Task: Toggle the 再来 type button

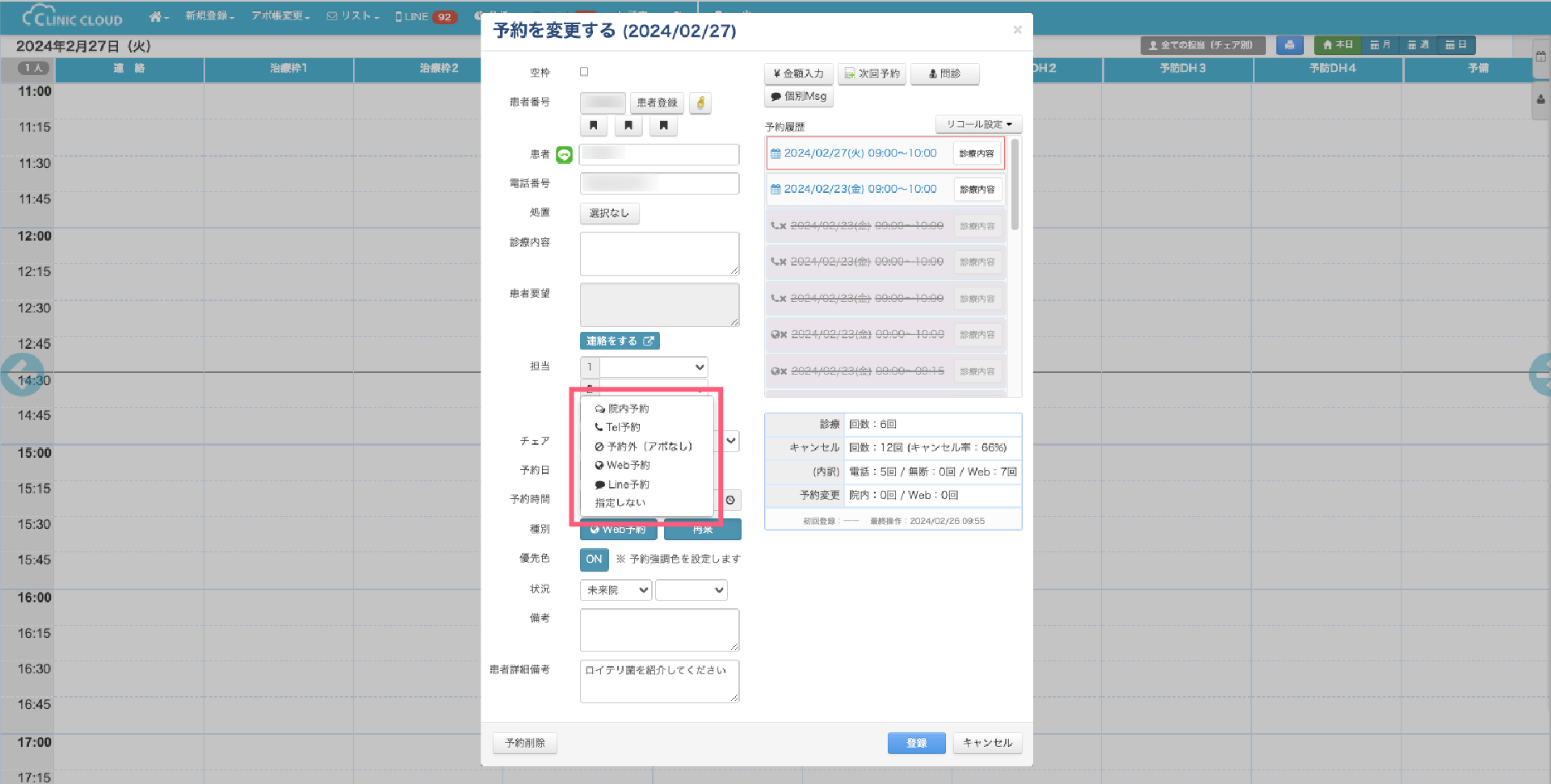Action: pyautogui.click(x=702, y=530)
